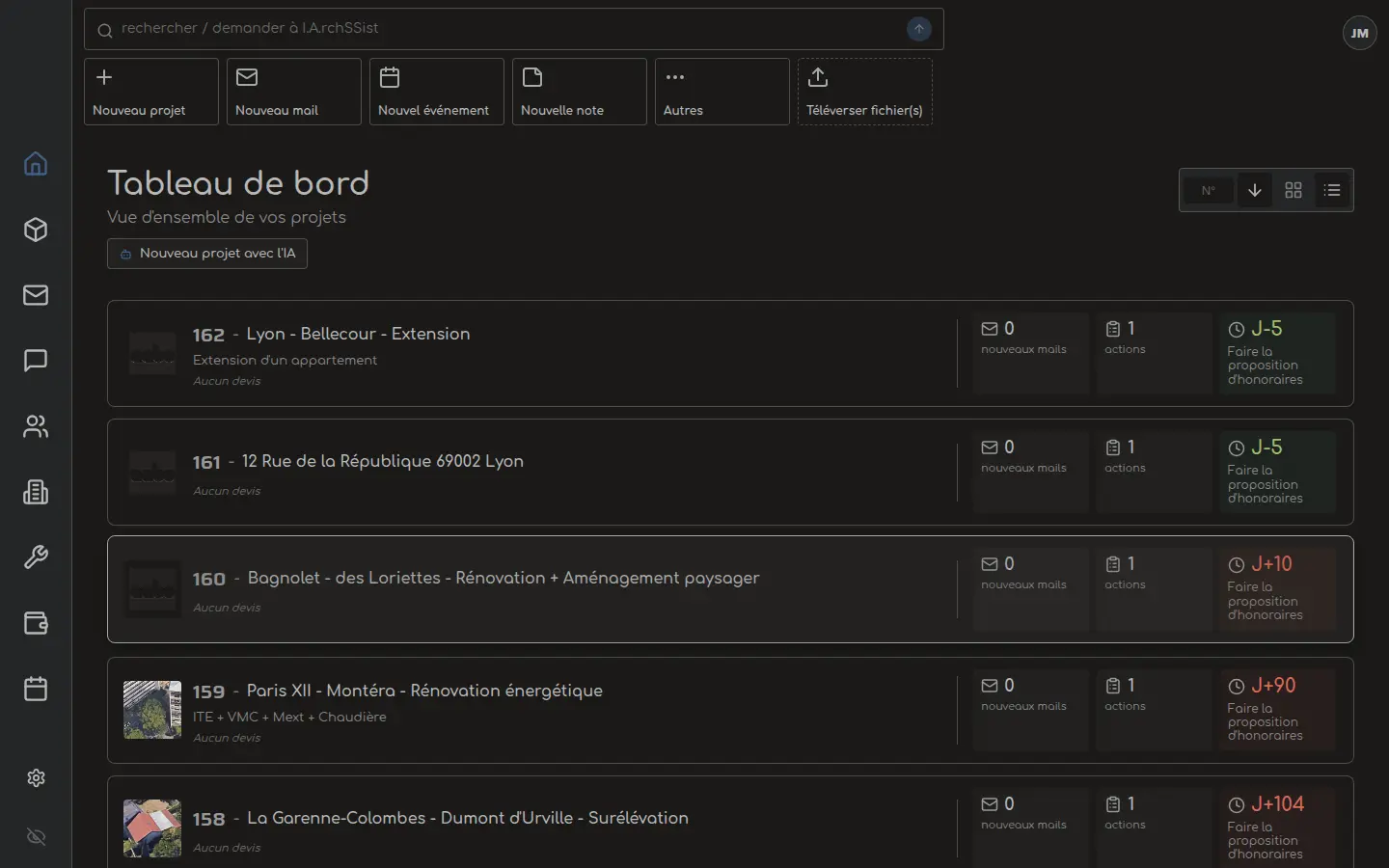Screen dimensions: 1389x868
Task: Open project 158 La Garenne-Colombes surélévation
Action: [730, 823]
